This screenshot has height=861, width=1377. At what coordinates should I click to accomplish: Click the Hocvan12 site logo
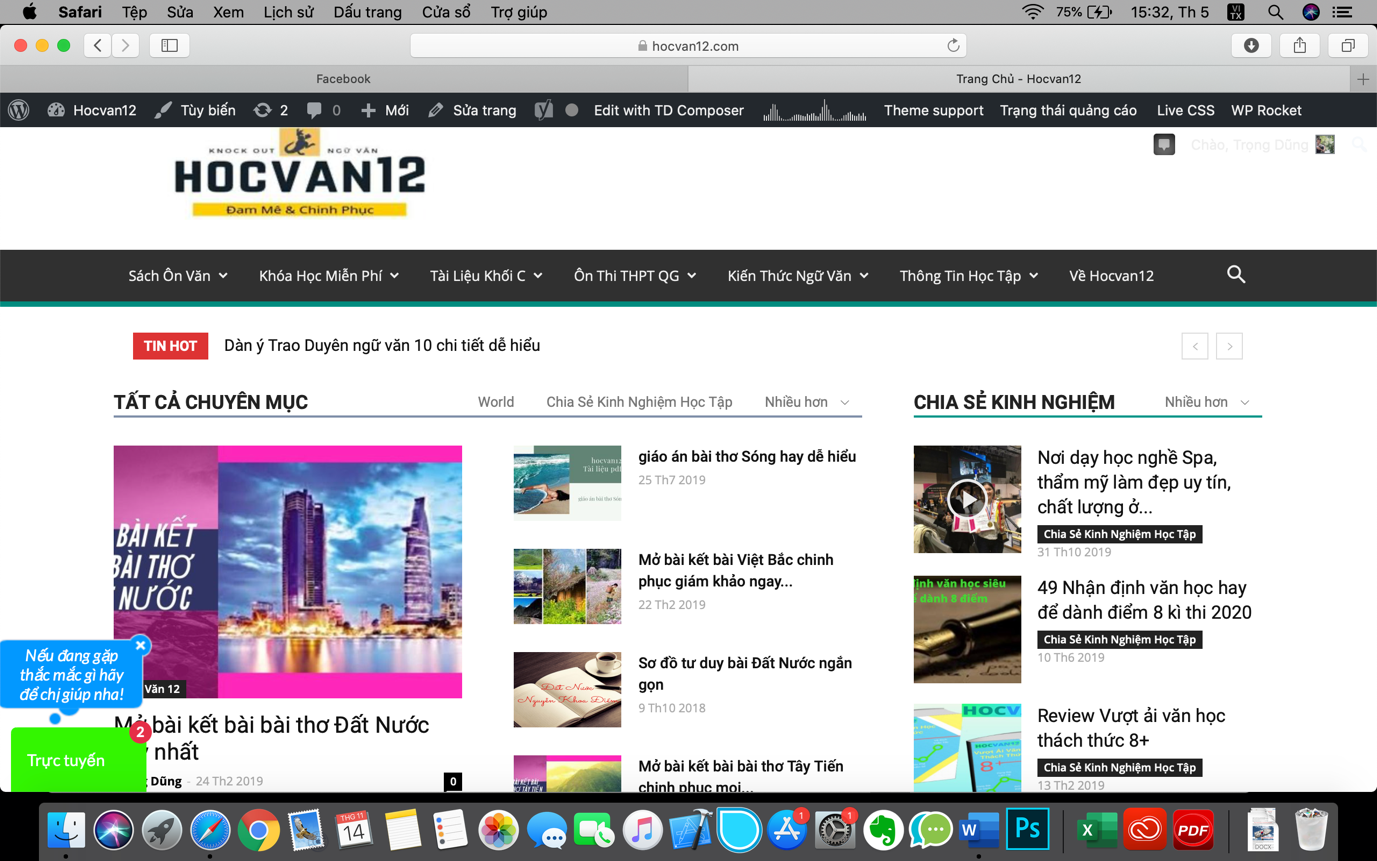[x=300, y=174]
